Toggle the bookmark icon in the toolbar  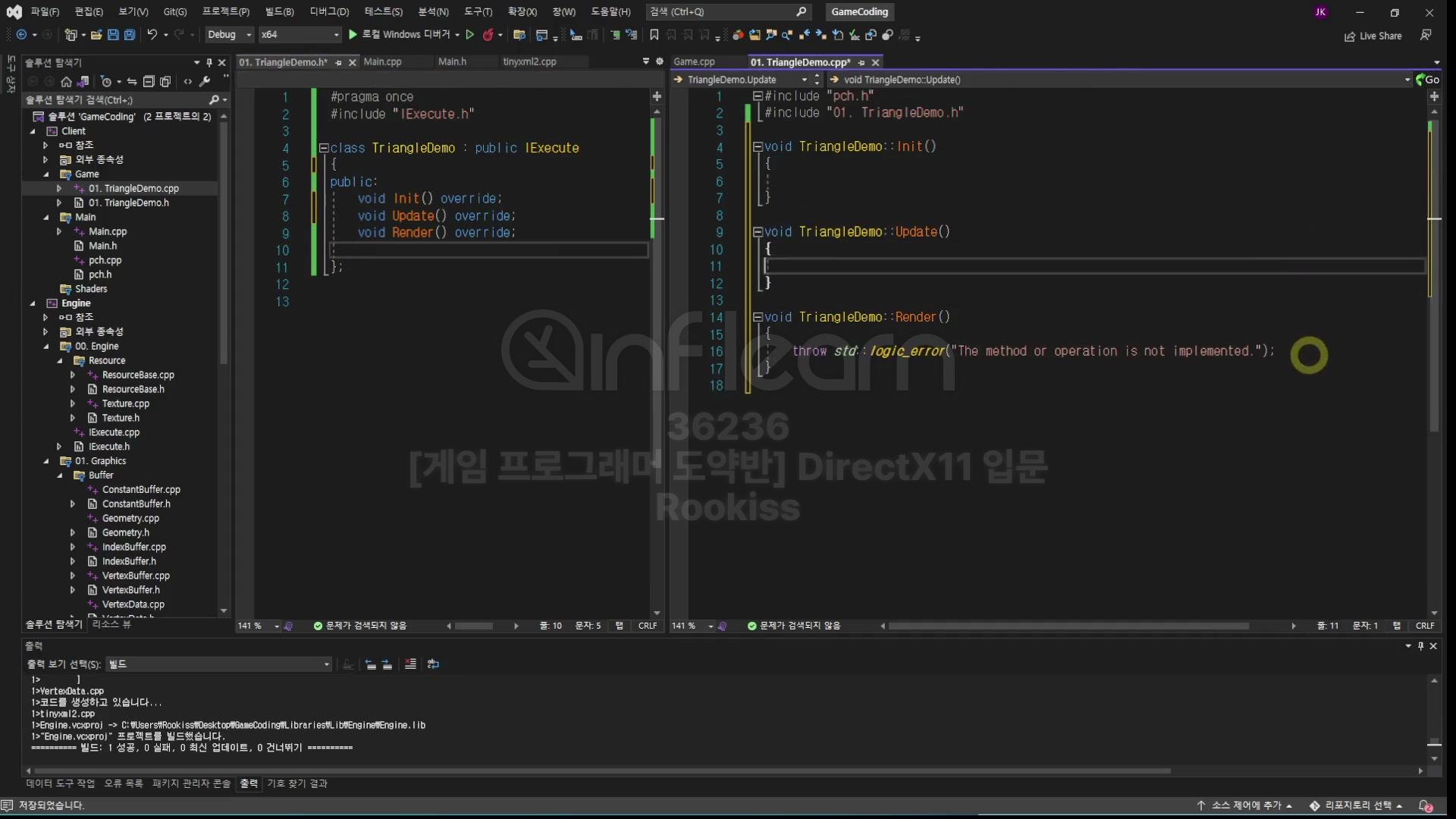[x=654, y=35]
